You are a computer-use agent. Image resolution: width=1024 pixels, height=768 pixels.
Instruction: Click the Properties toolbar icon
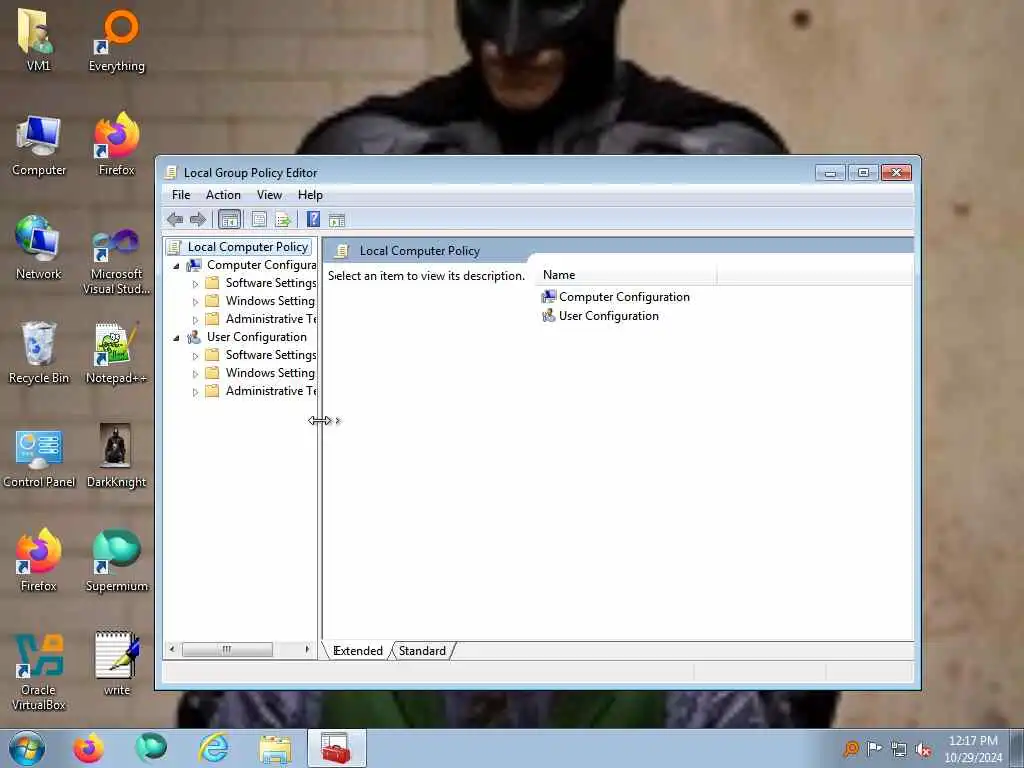[x=259, y=220]
